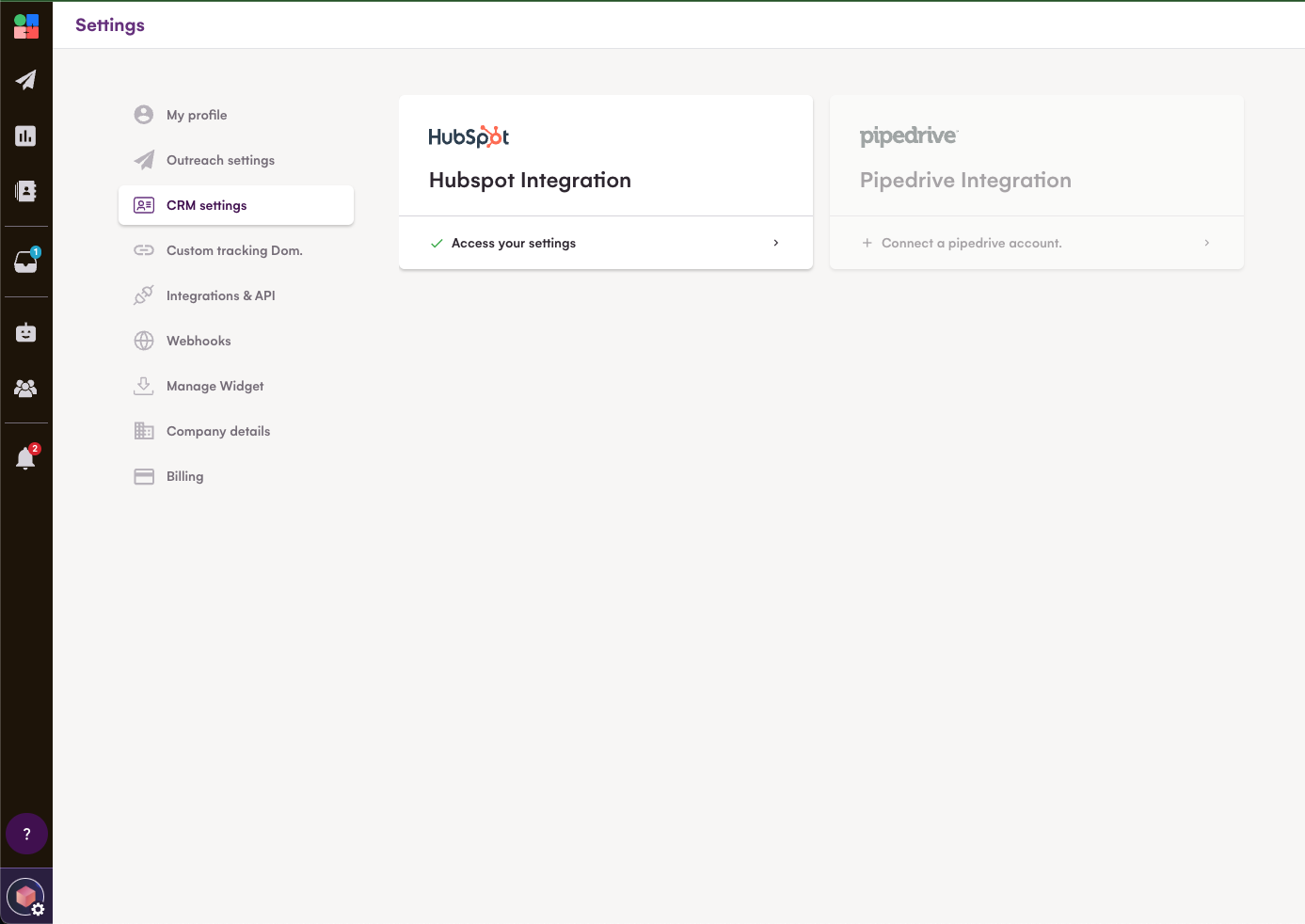
Task: Open Company details section
Action: 236,431
